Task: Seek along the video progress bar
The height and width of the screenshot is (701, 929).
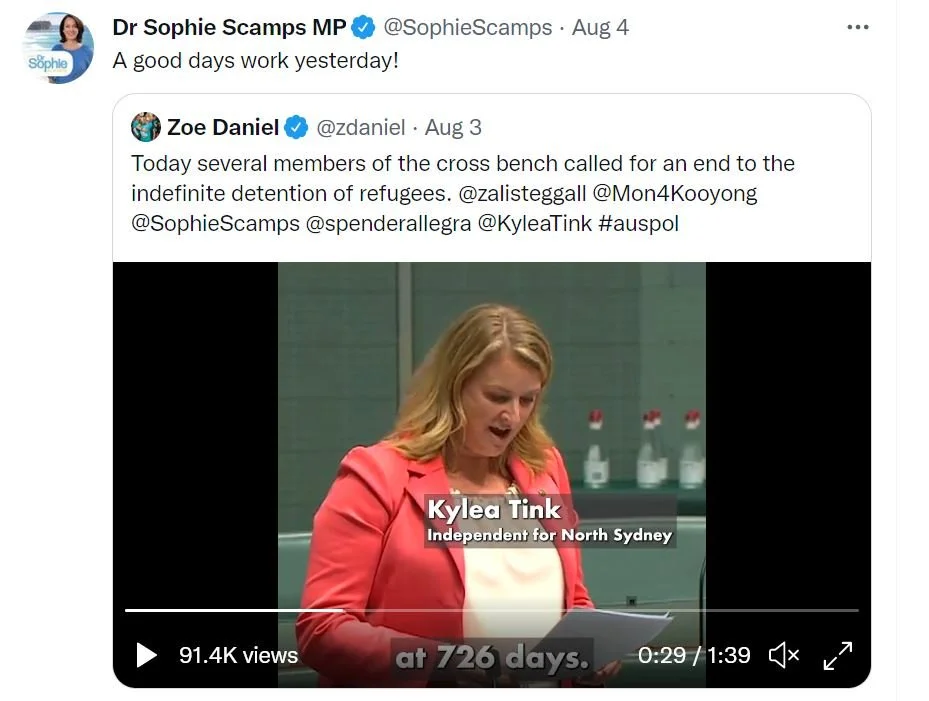Action: point(492,610)
